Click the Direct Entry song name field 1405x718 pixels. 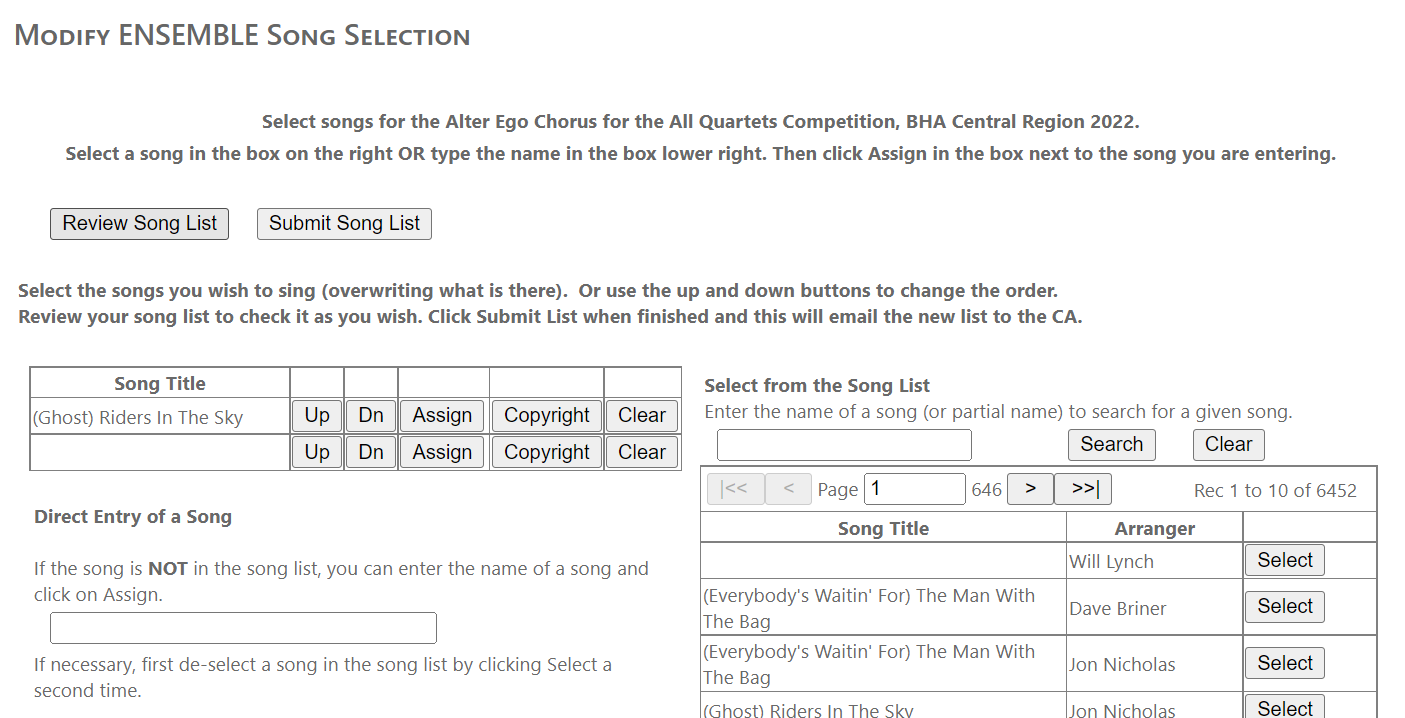pyautogui.click(x=243, y=628)
